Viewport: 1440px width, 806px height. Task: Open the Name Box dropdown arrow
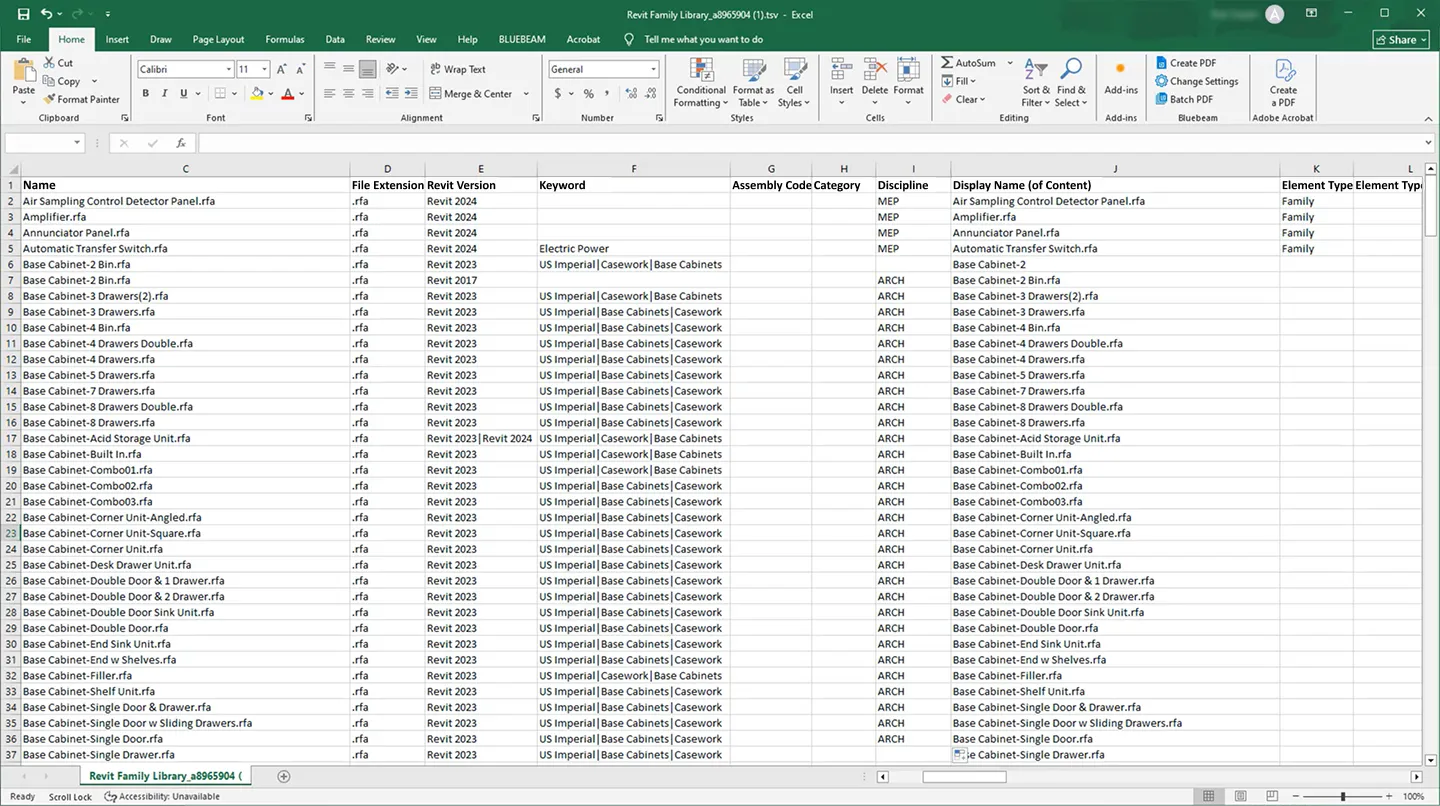coord(77,143)
